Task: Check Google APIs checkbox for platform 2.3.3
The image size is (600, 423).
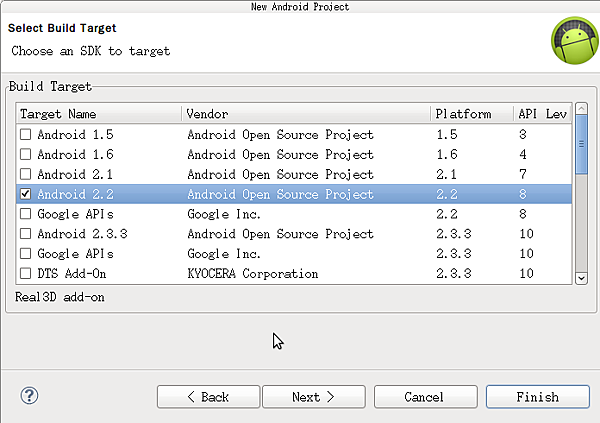Action: tap(25, 253)
